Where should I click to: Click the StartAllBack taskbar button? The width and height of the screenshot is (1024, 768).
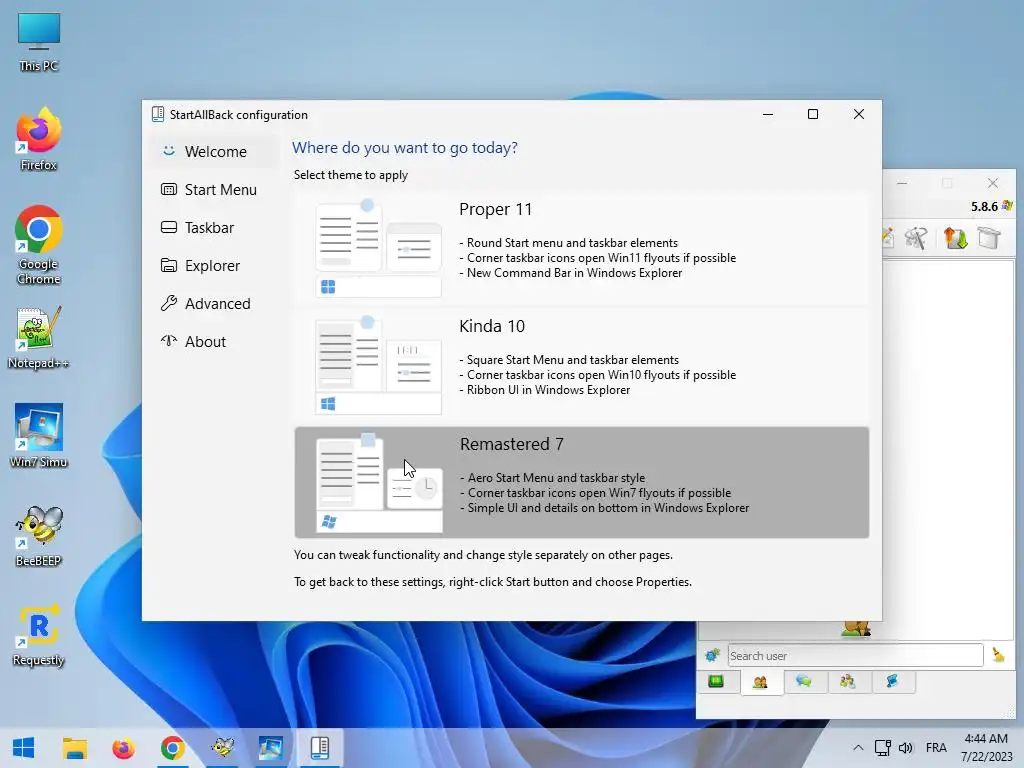pos(320,748)
